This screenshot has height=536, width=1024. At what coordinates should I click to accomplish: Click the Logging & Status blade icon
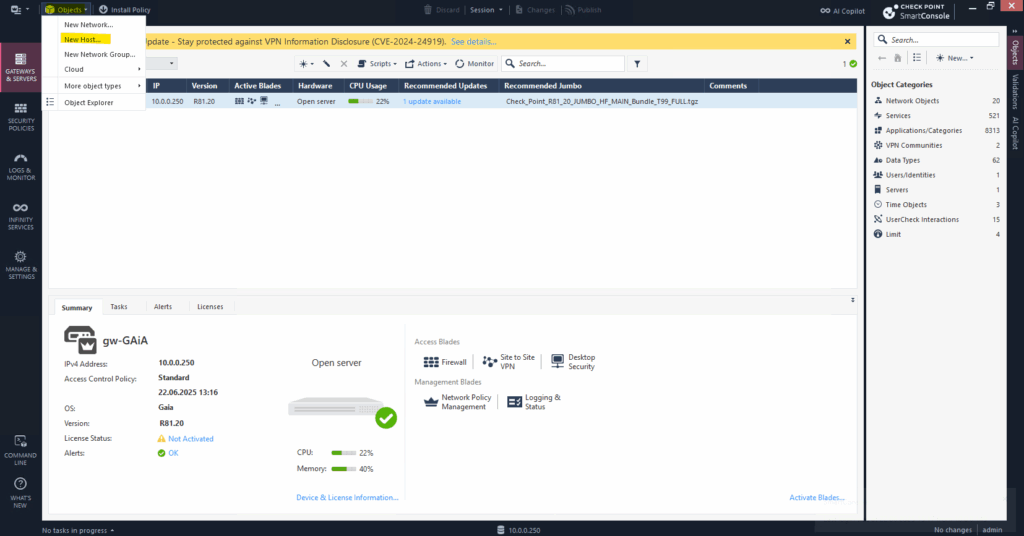(515, 402)
